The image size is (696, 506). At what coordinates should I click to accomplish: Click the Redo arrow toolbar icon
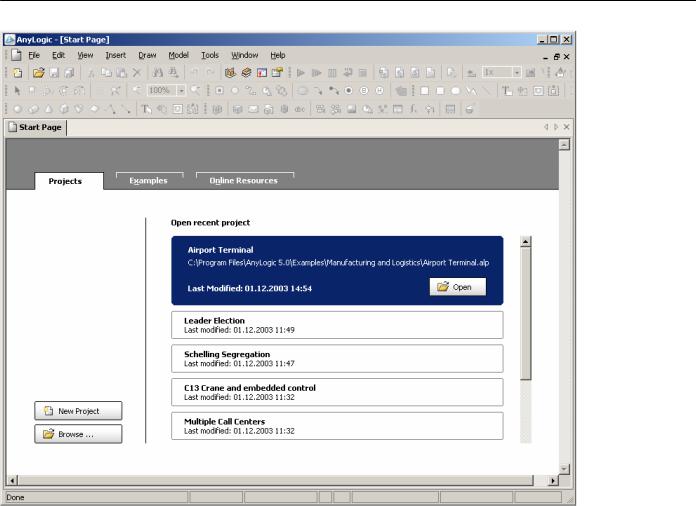tap(210, 73)
